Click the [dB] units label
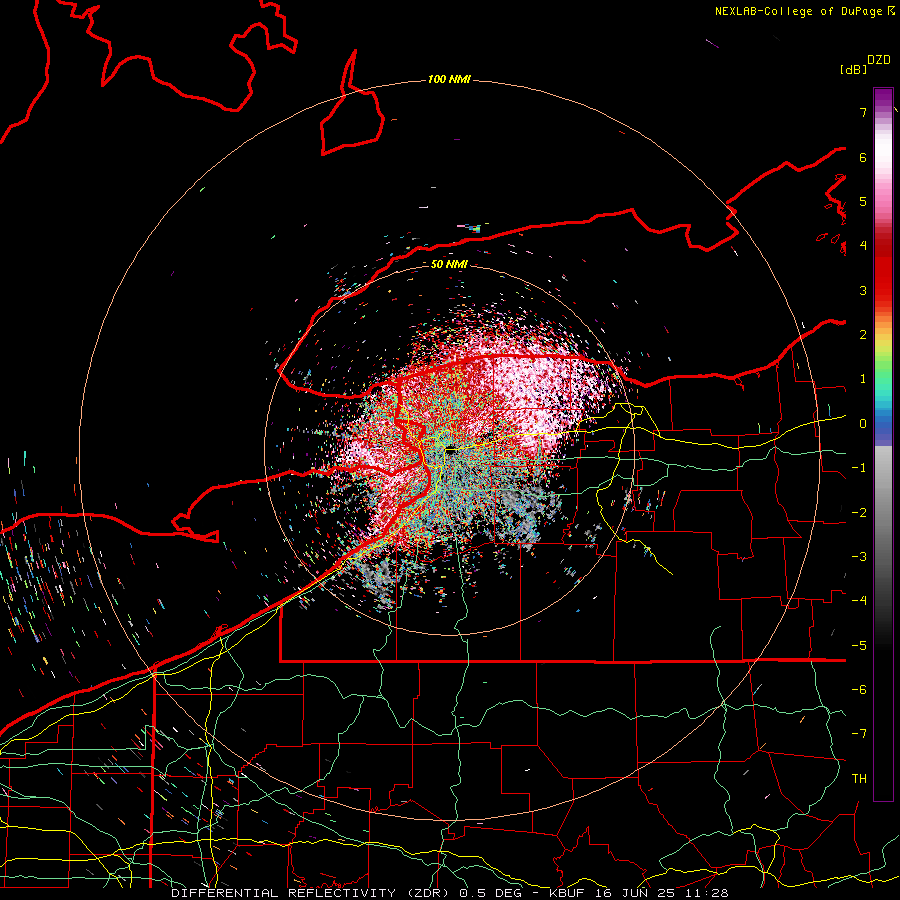Screen dimensions: 900x900 click(x=854, y=69)
